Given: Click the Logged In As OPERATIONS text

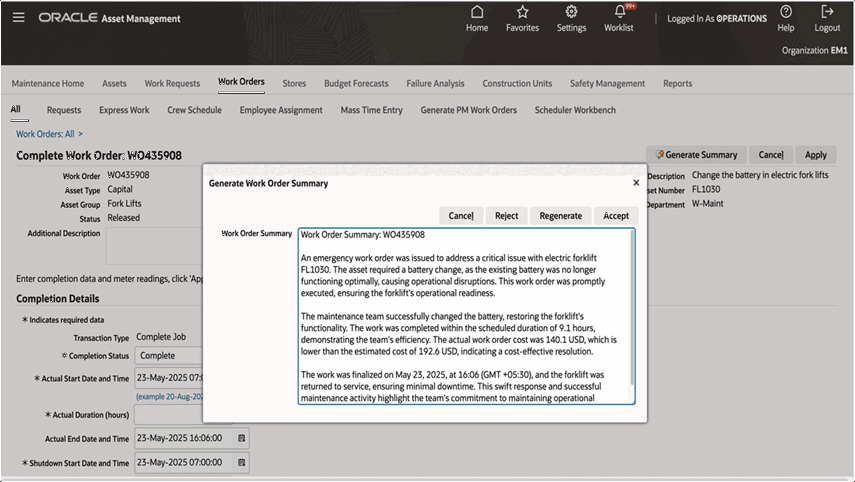Looking at the screenshot, I should tap(717, 19).
